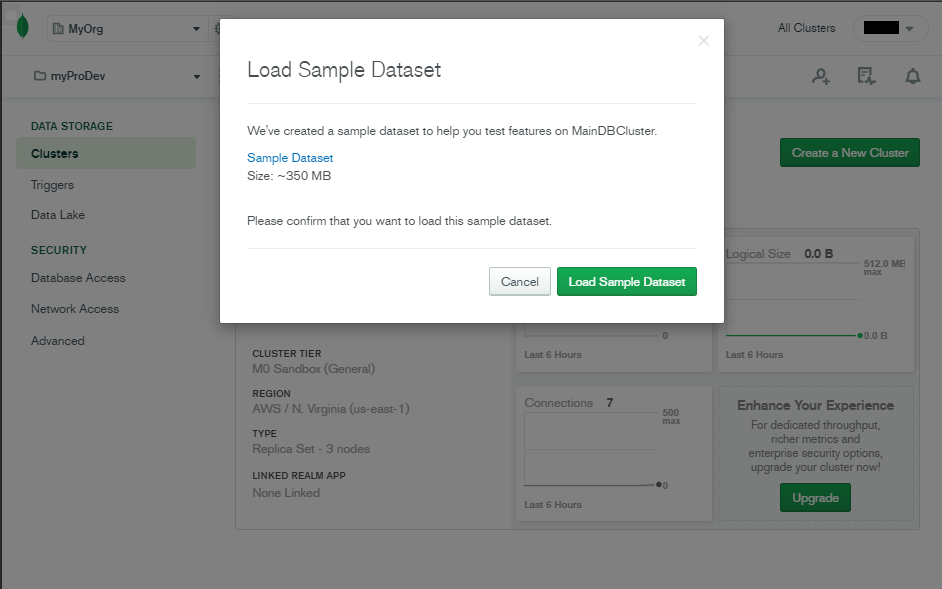This screenshot has width=942, height=589.
Task: Click the SECURITY section heading
Action: [x=59, y=250]
